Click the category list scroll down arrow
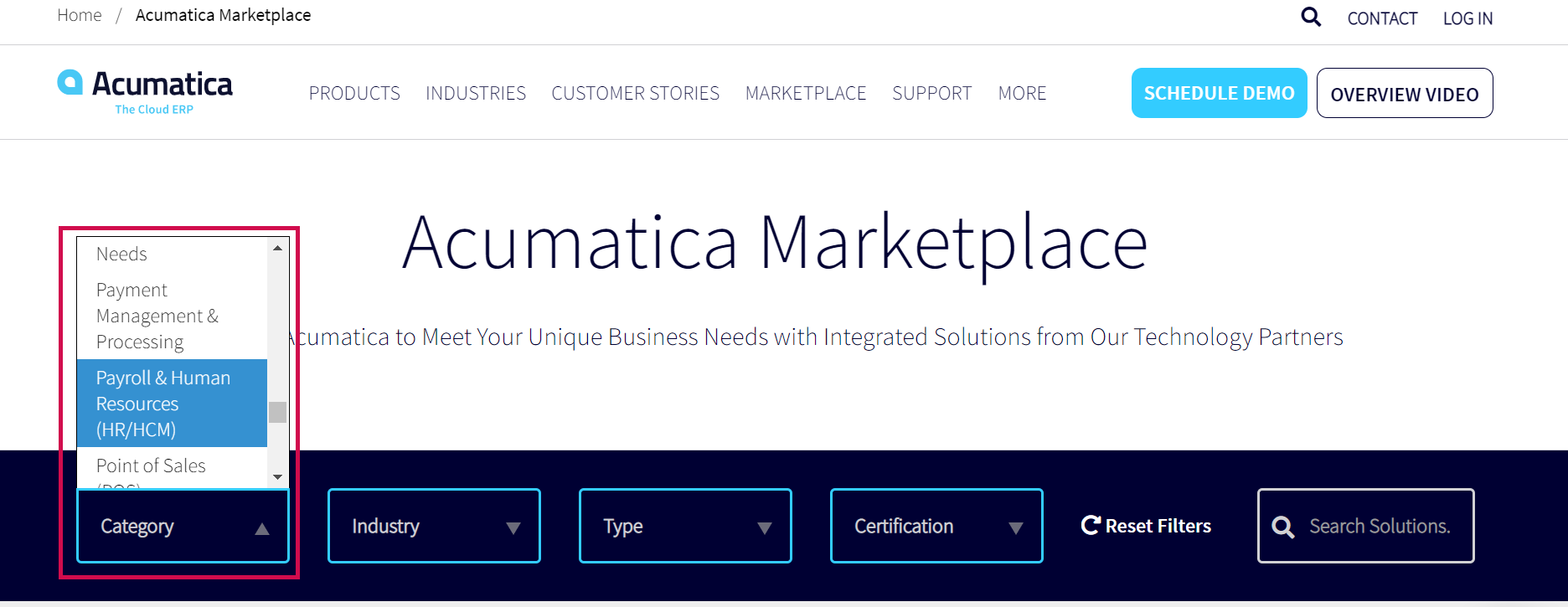 [x=277, y=477]
